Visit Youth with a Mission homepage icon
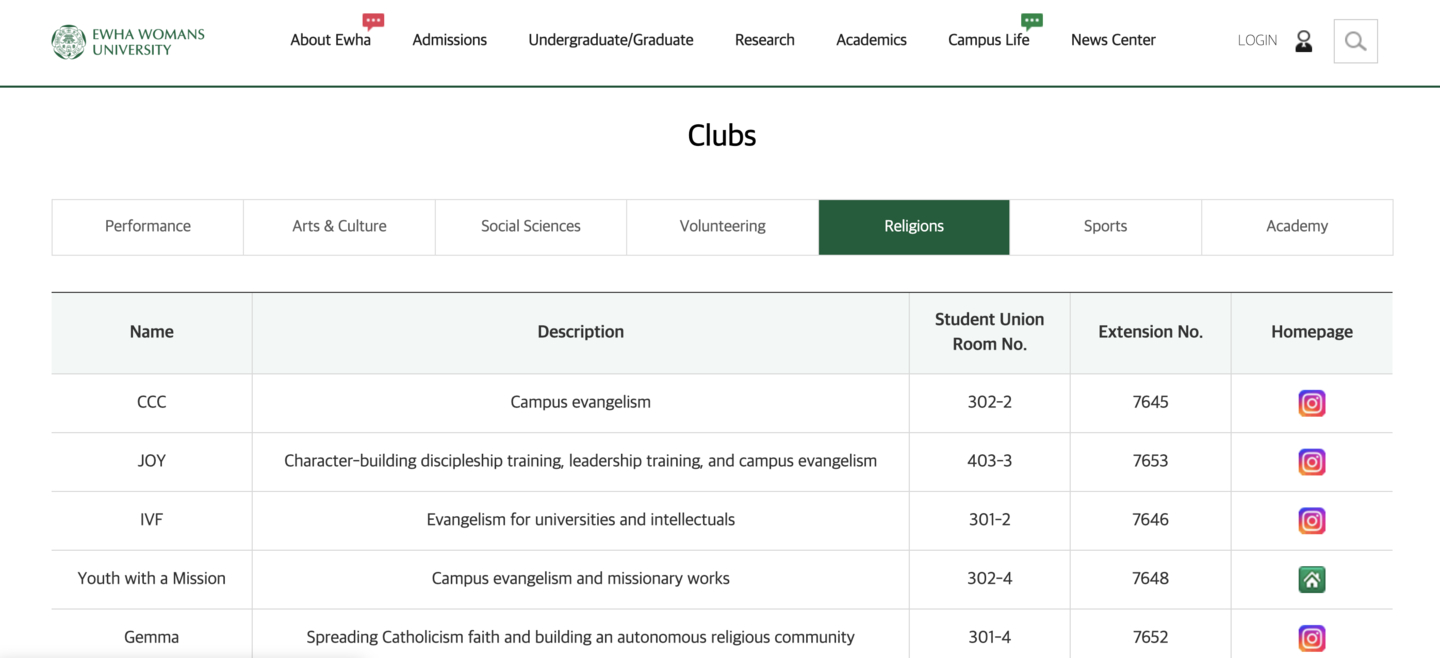 tap(1311, 579)
